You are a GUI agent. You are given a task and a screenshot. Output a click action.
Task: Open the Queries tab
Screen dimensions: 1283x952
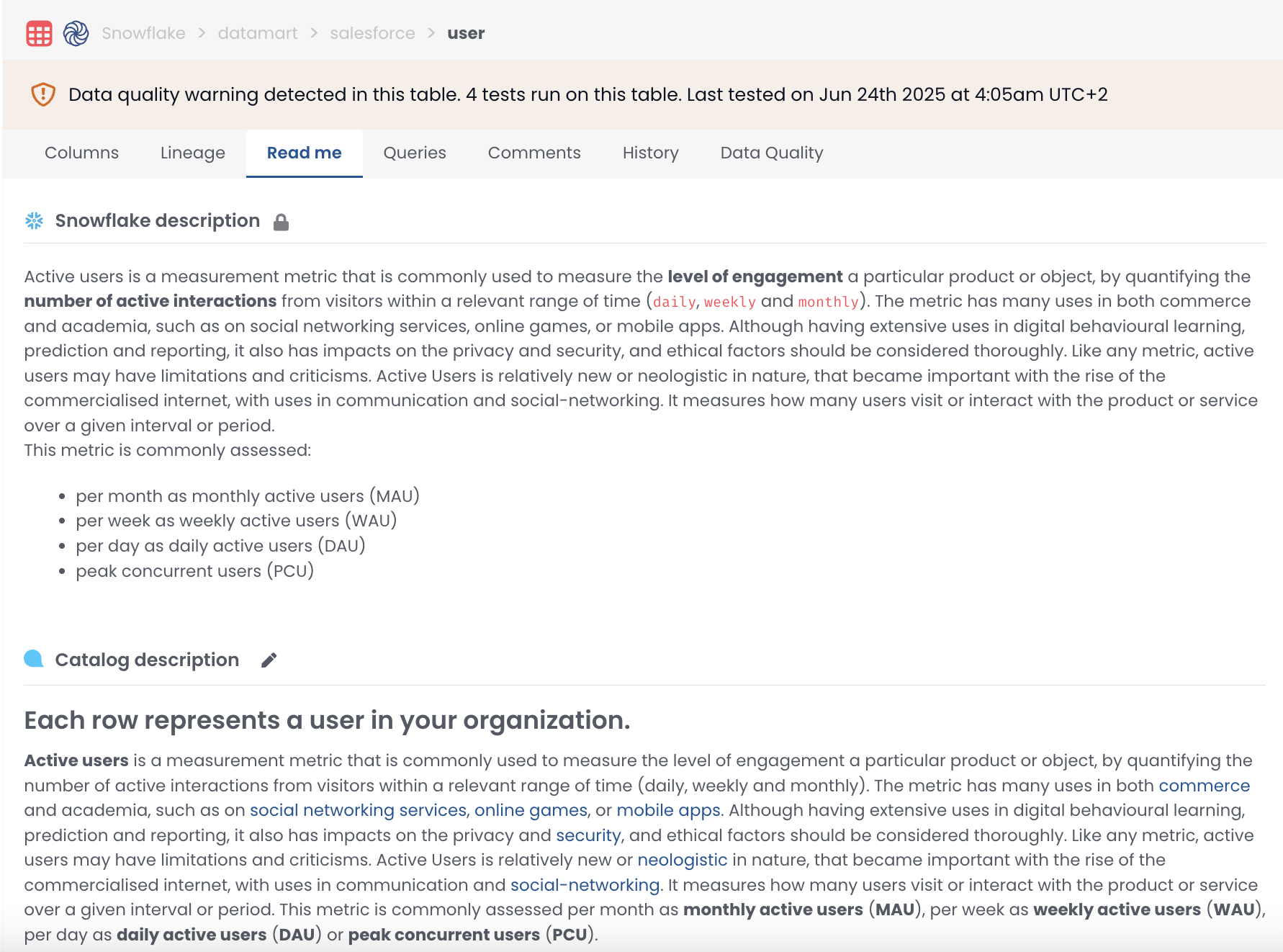coord(414,153)
